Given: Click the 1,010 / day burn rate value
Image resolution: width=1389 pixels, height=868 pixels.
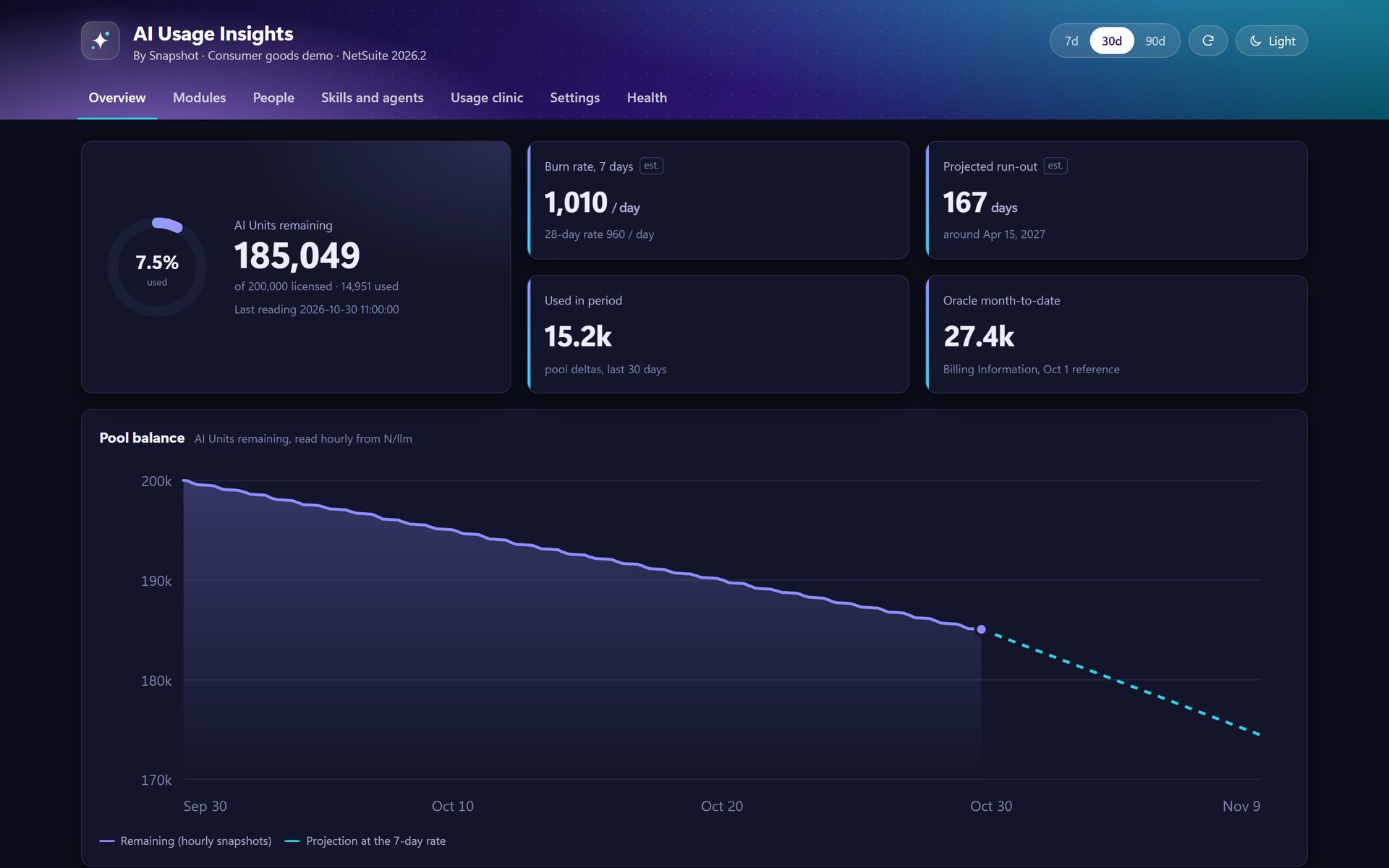Looking at the screenshot, I should [x=592, y=203].
